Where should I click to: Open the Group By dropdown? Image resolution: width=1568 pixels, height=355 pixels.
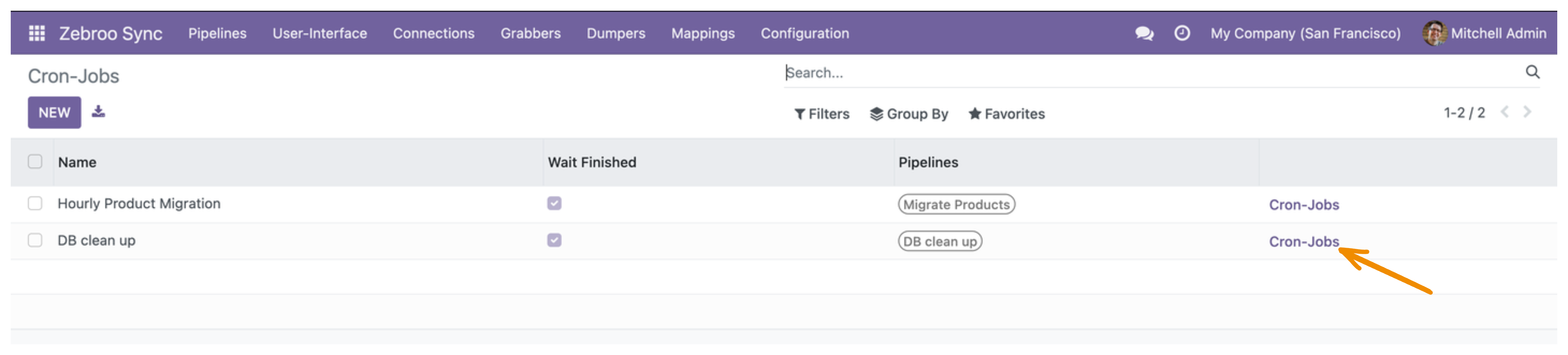[909, 114]
